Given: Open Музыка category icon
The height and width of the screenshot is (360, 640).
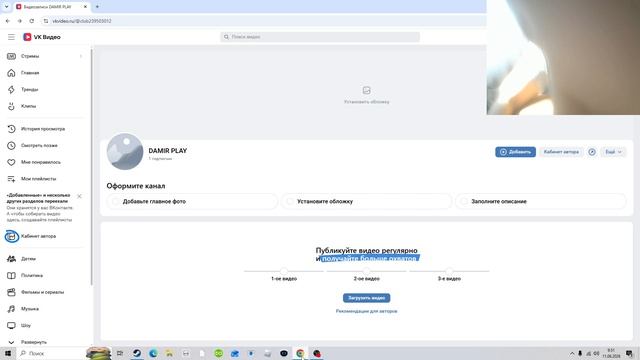Looking at the screenshot, I should 11,309.
